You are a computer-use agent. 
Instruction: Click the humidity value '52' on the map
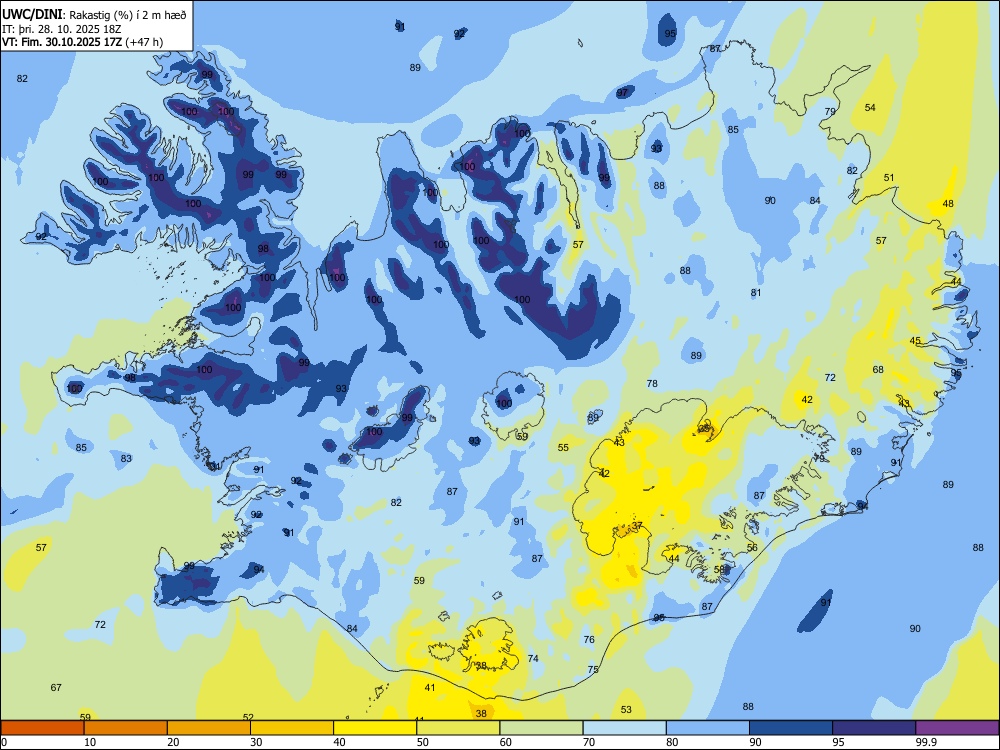pos(248,717)
